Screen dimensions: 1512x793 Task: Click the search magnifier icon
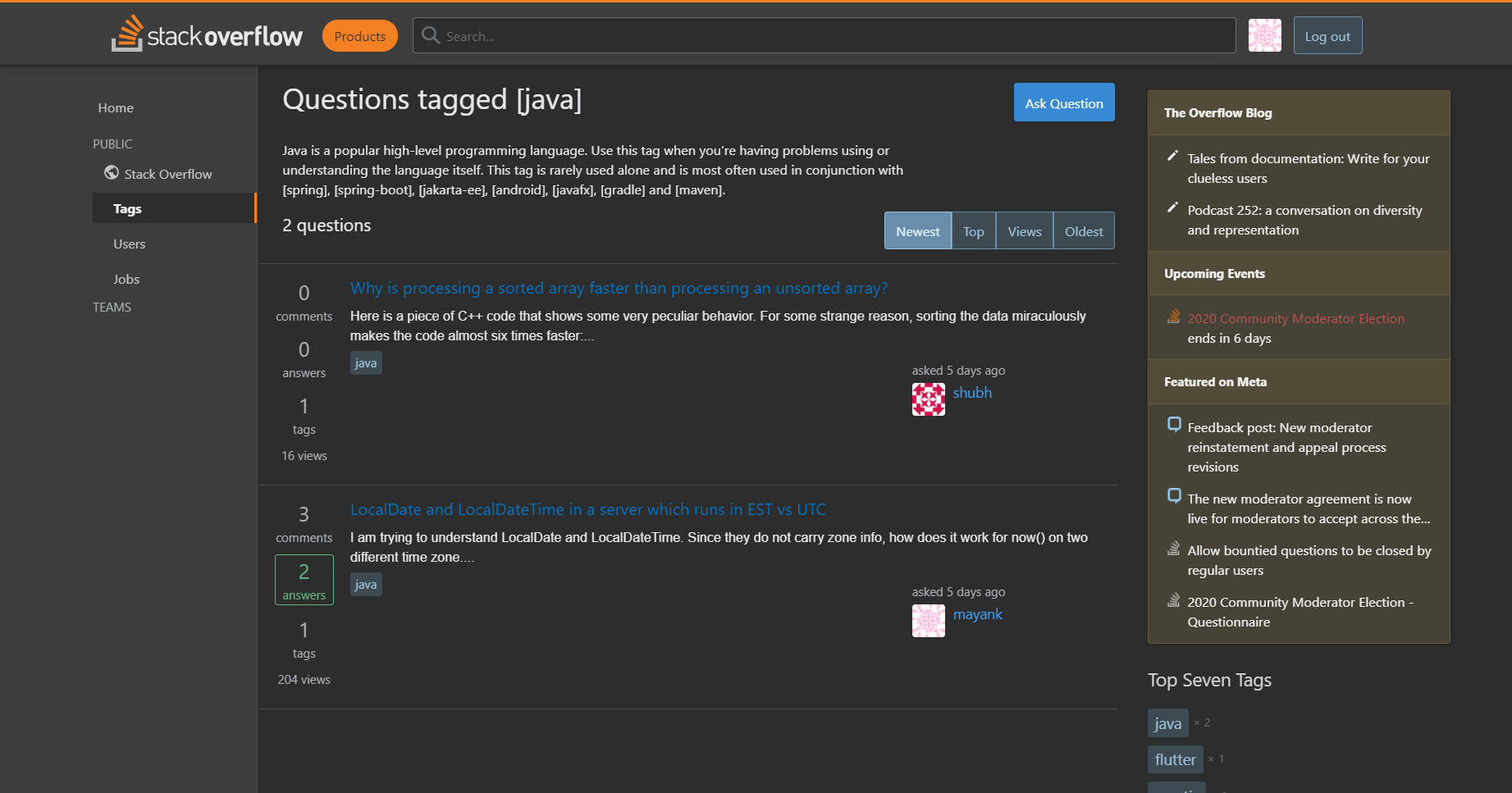(430, 35)
